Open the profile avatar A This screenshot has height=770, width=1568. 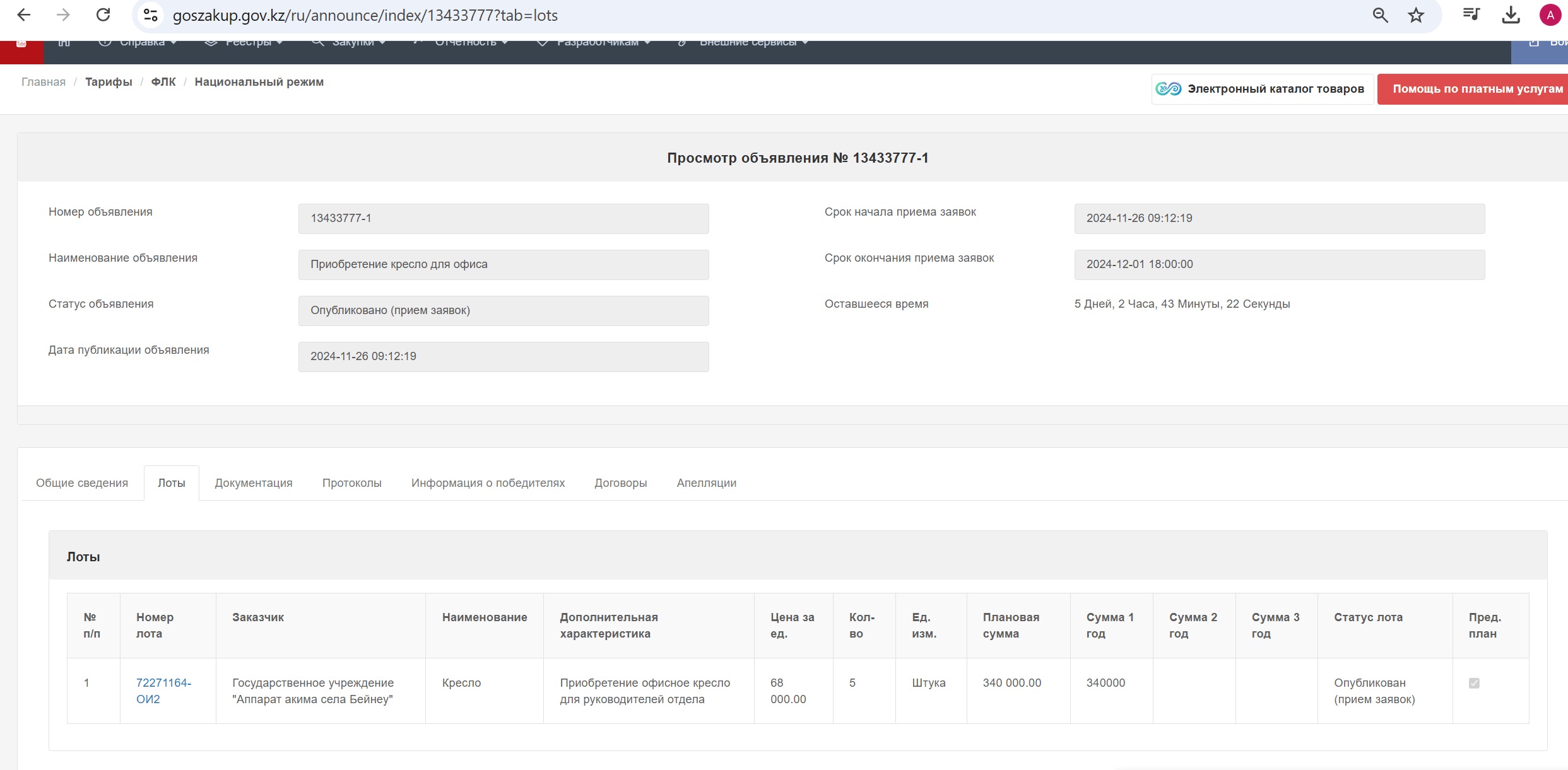pos(1550,15)
